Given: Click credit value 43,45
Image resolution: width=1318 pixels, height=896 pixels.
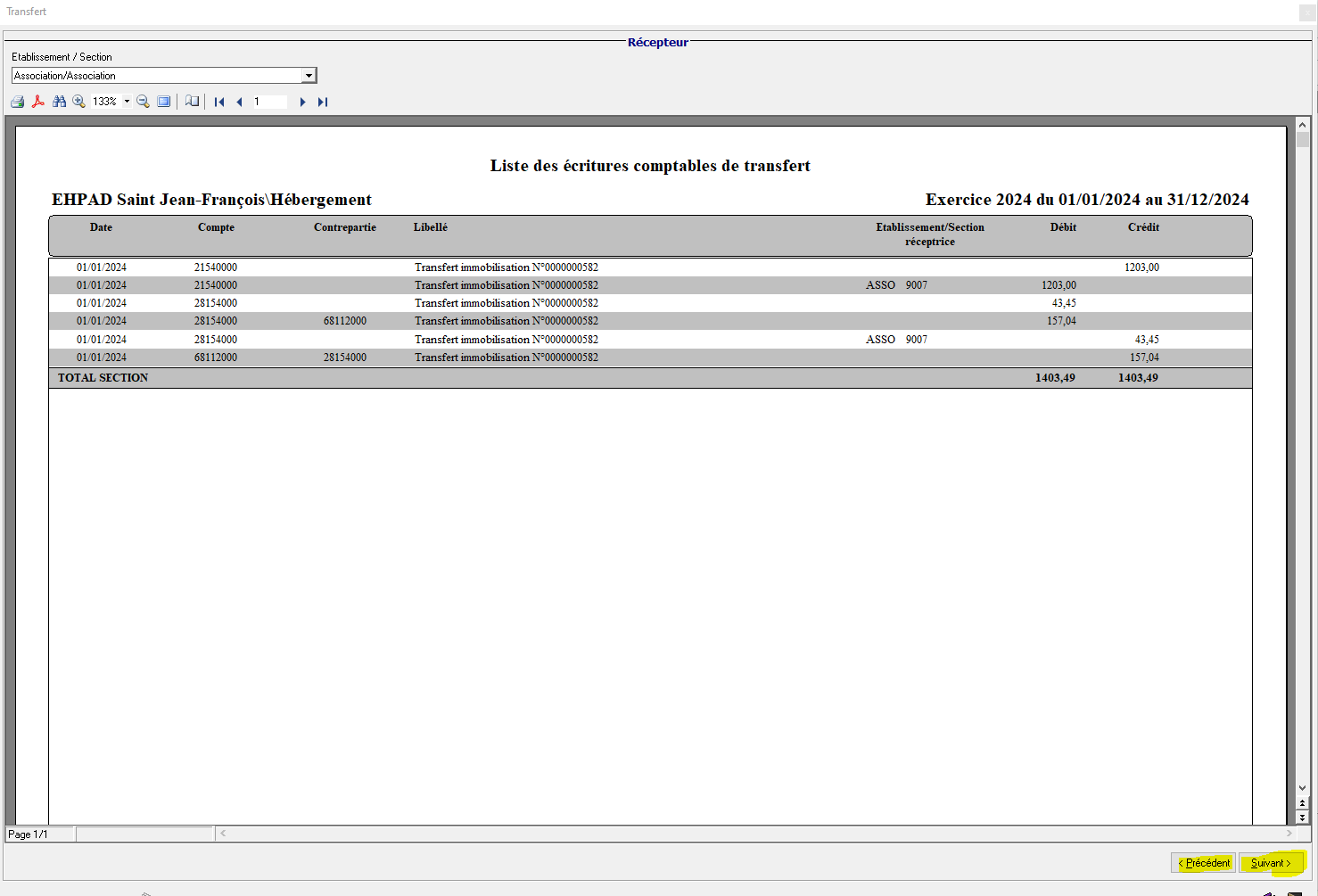Looking at the screenshot, I should click(1147, 340).
